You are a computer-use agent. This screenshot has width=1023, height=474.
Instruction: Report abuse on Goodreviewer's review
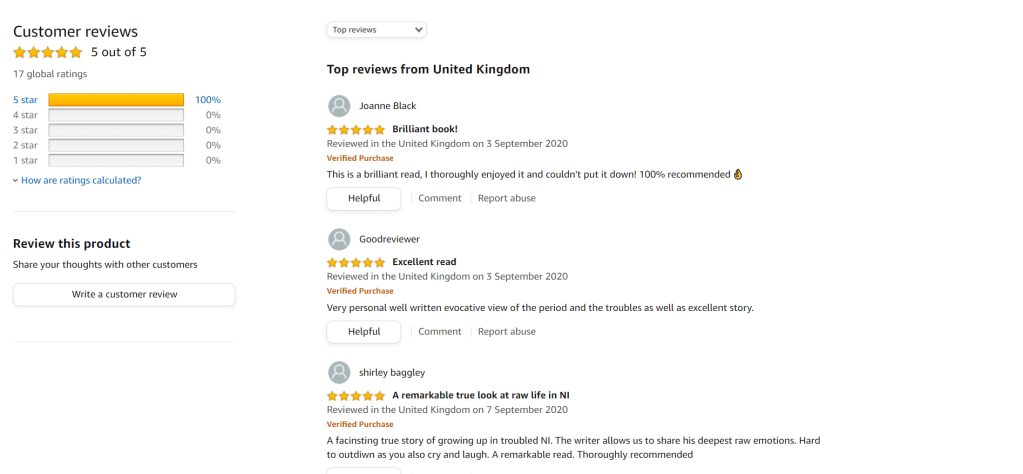[x=507, y=331]
